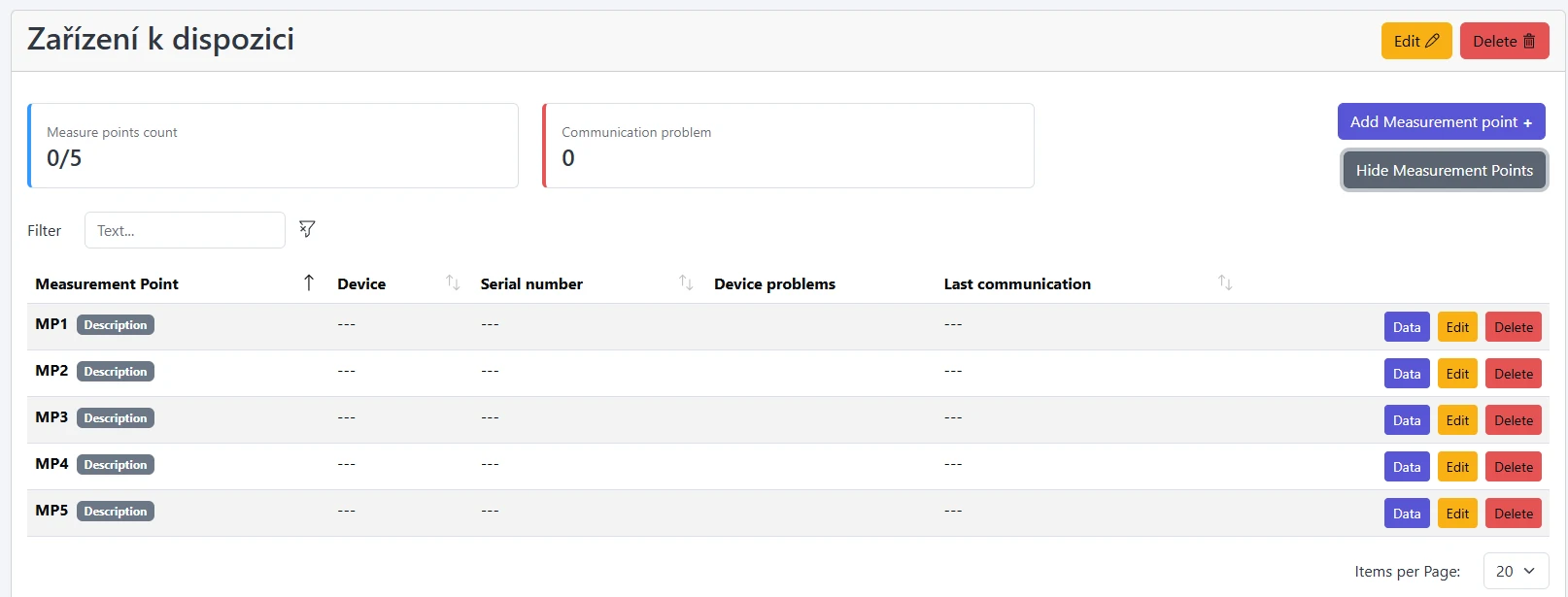Click the Last communication column header
This screenshot has width=1568, height=597.
pos(1017,283)
